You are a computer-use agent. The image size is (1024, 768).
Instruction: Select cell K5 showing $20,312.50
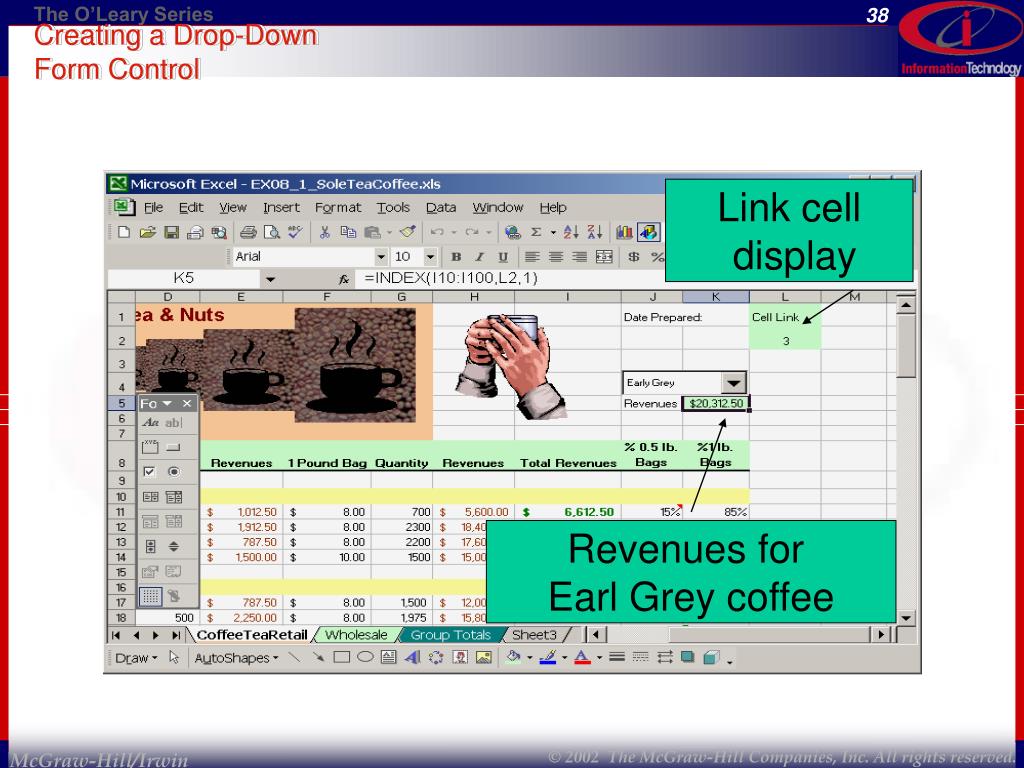[x=716, y=404]
